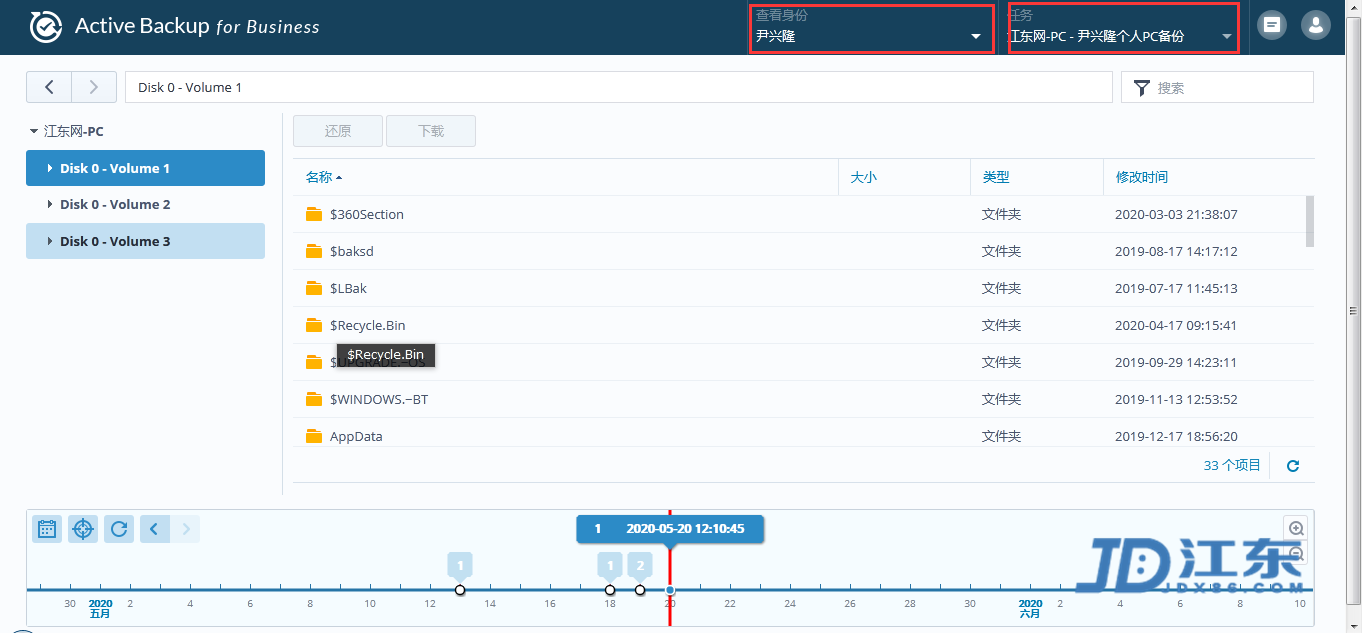Go forward with the right arrow button
Screen dimensions: 1362x633
click(94, 87)
